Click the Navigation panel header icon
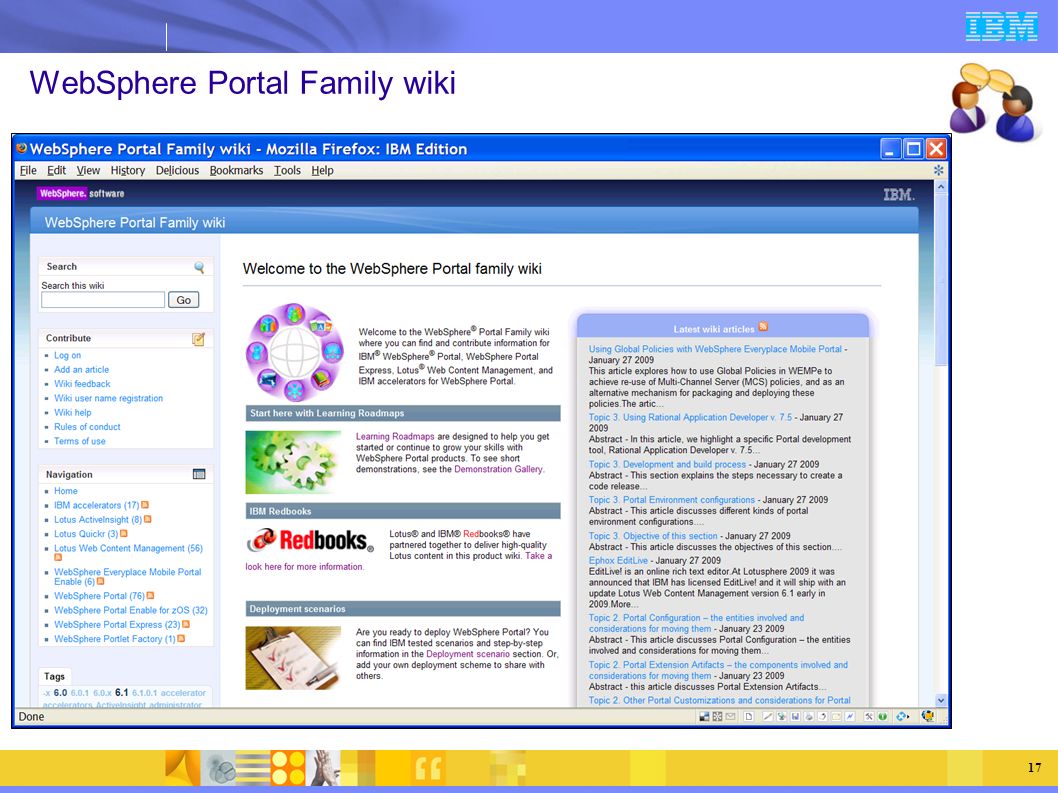The height and width of the screenshot is (793, 1058). coord(199,474)
